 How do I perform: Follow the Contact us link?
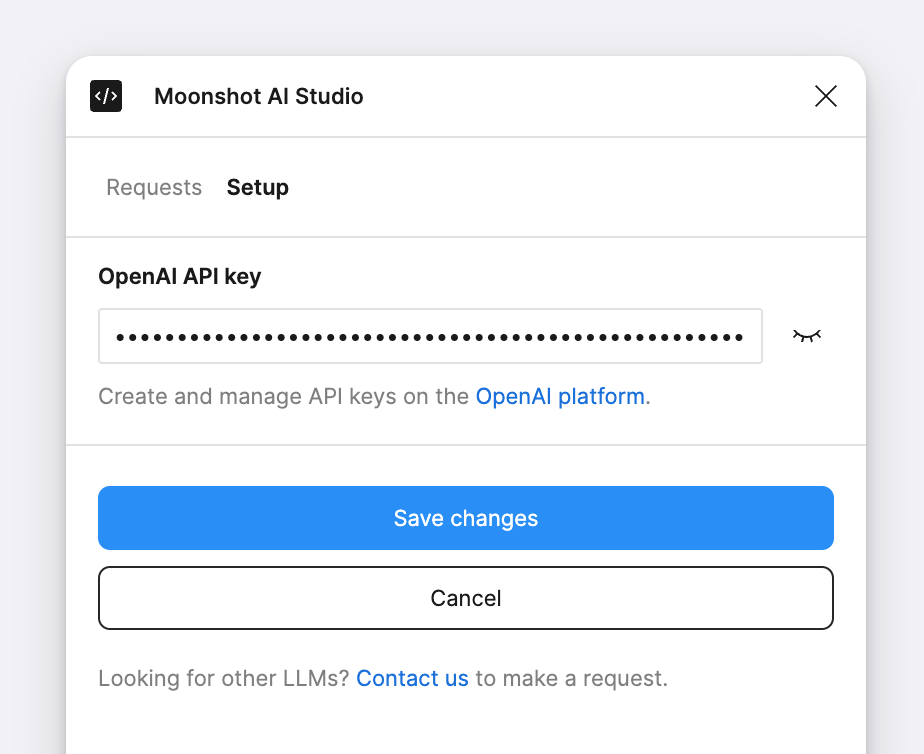click(x=412, y=678)
